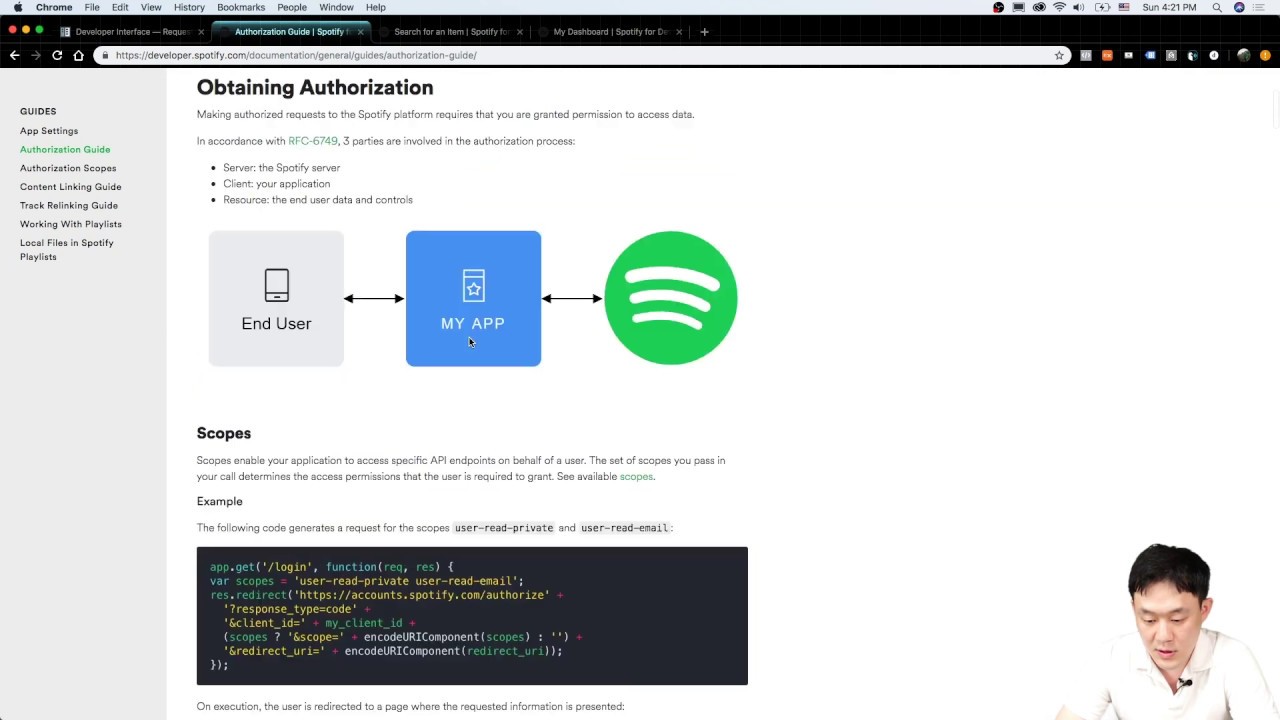Click the Example subheading
The width and height of the screenshot is (1280, 720).
tap(220, 502)
